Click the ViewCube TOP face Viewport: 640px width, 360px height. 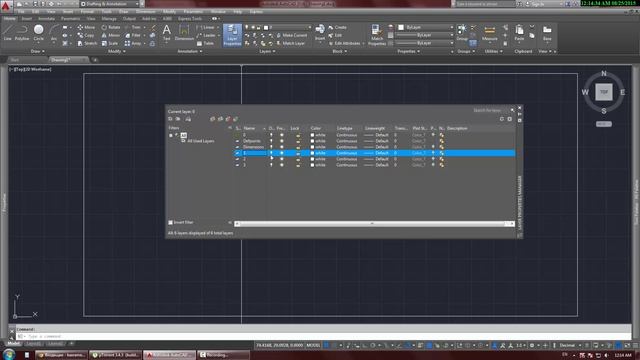(x=604, y=92)
